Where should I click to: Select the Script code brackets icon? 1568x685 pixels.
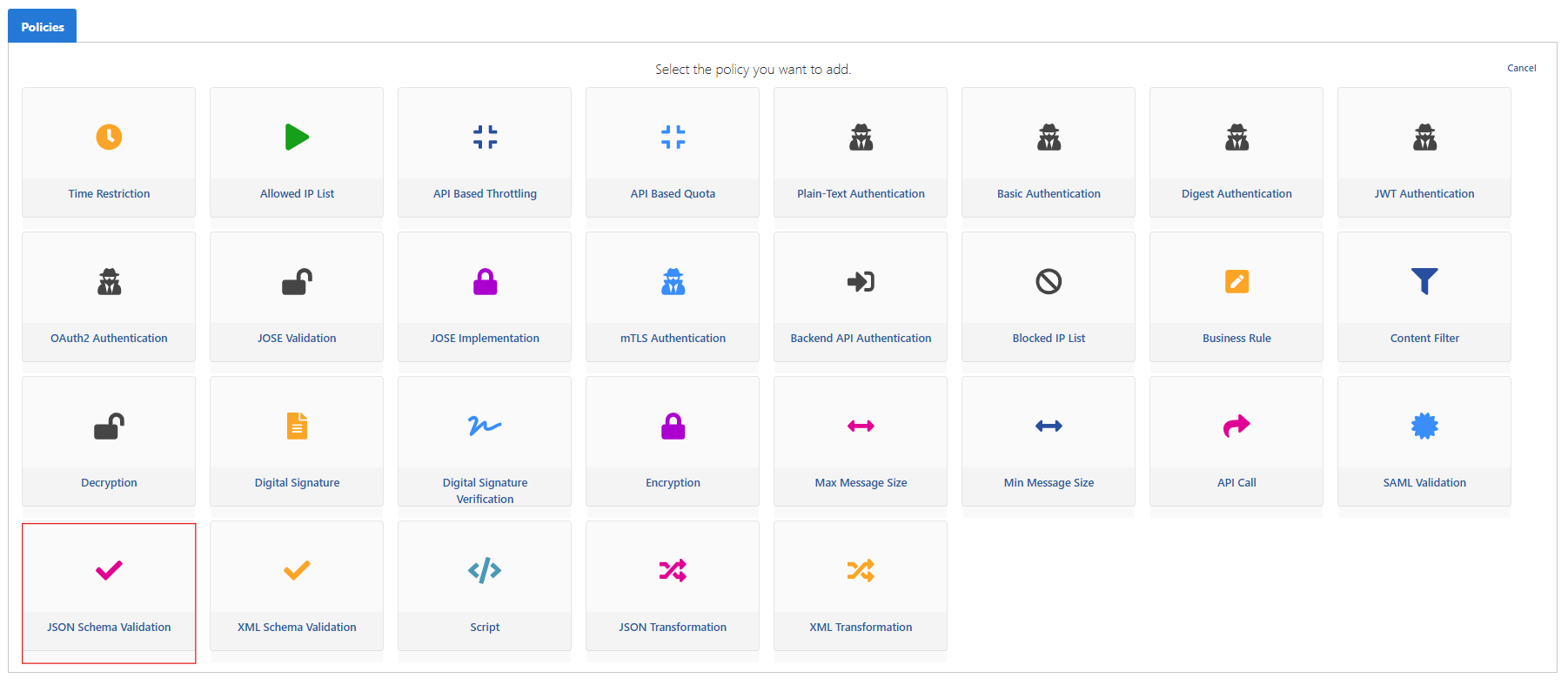(x=485, y=570)
